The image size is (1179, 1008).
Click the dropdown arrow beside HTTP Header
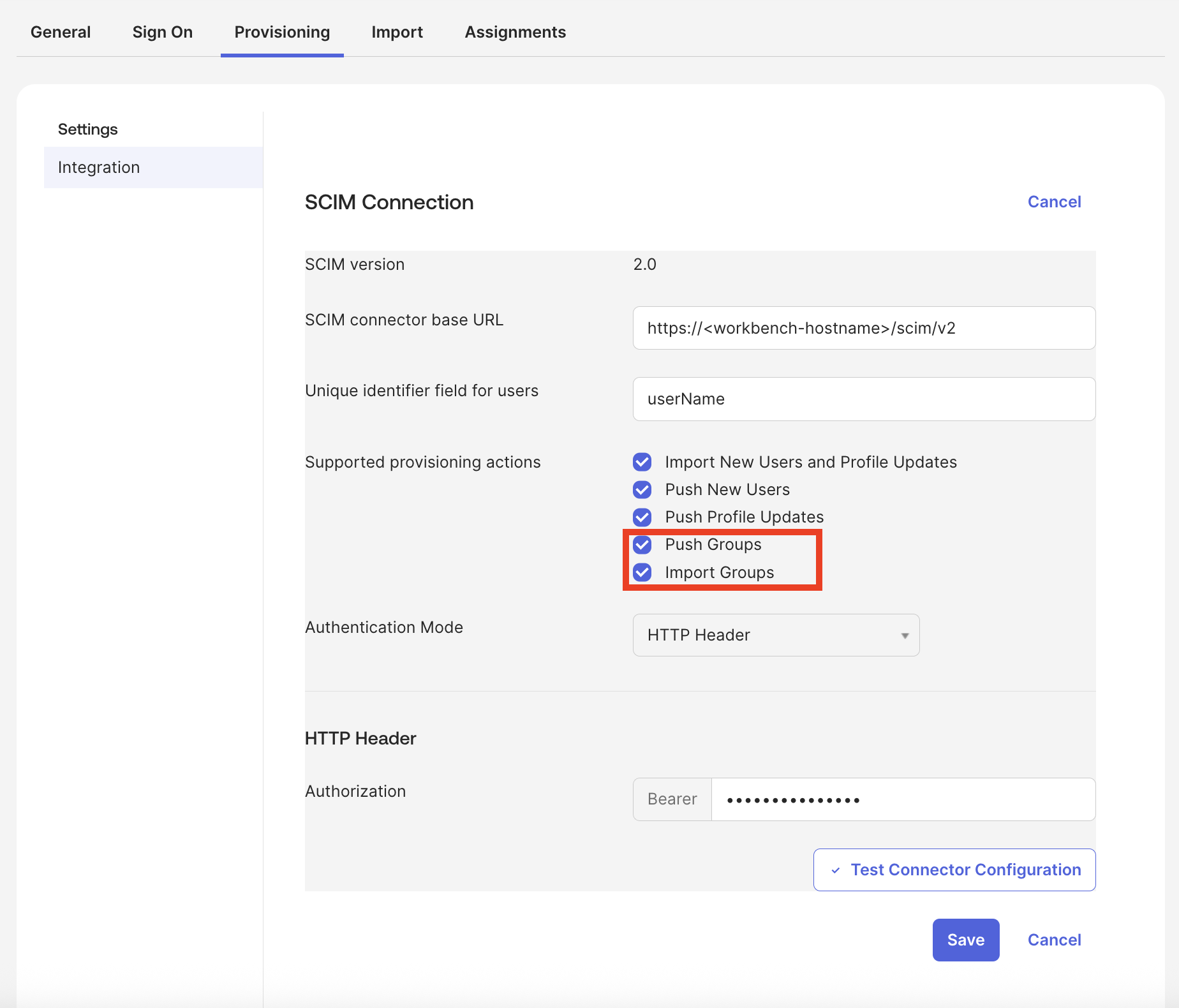(904, 635)
